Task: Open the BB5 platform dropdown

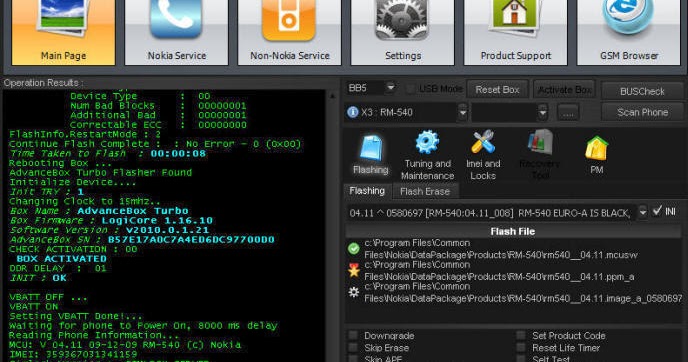Action: (x=391, y=88)
